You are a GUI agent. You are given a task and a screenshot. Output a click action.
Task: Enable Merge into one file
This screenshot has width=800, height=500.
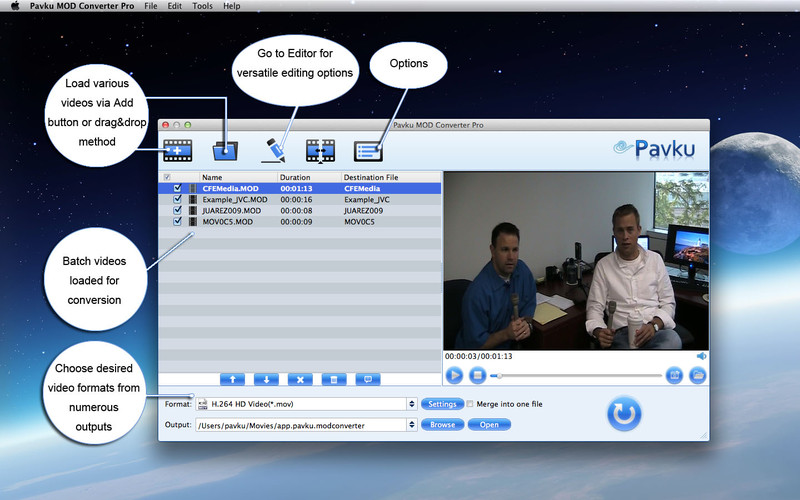(470, 404)
